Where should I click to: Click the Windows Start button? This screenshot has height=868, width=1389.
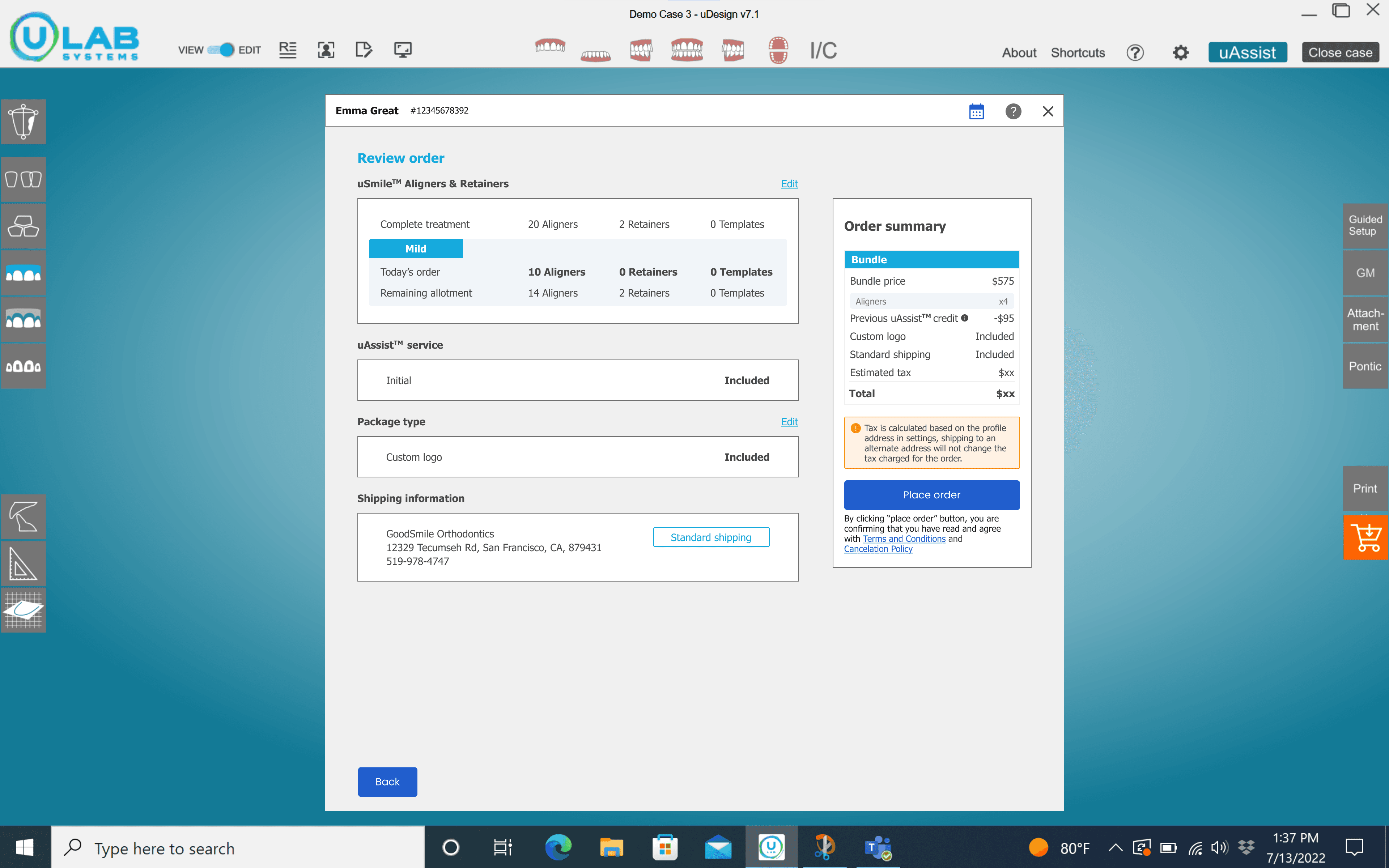[x=25, y=847]
